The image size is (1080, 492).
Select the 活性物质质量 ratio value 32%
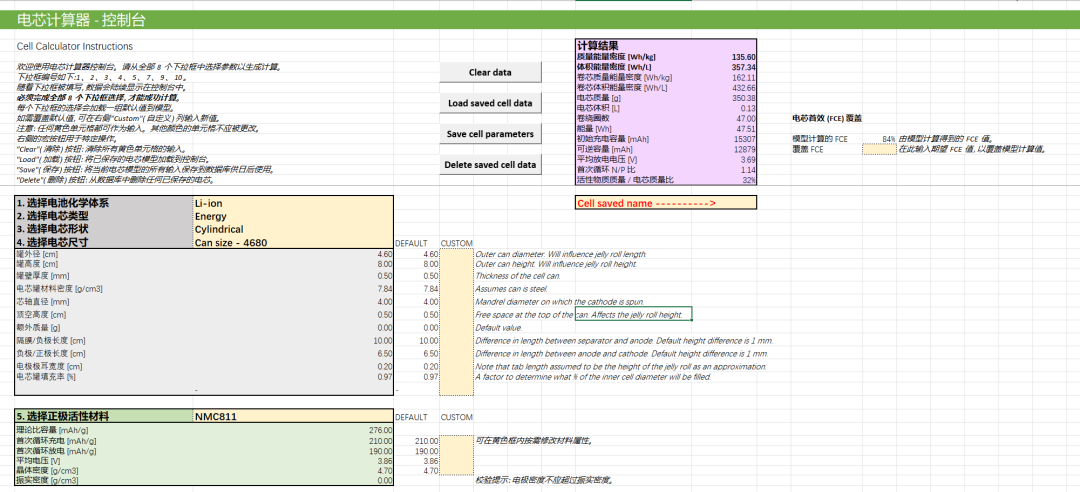749,180
